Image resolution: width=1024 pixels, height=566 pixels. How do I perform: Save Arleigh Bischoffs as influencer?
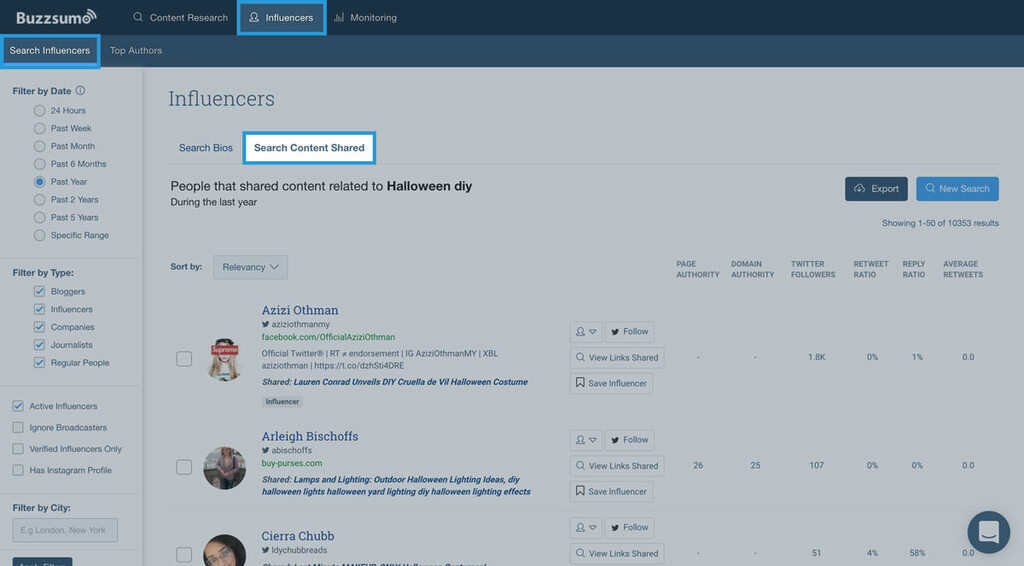point(611,491)
